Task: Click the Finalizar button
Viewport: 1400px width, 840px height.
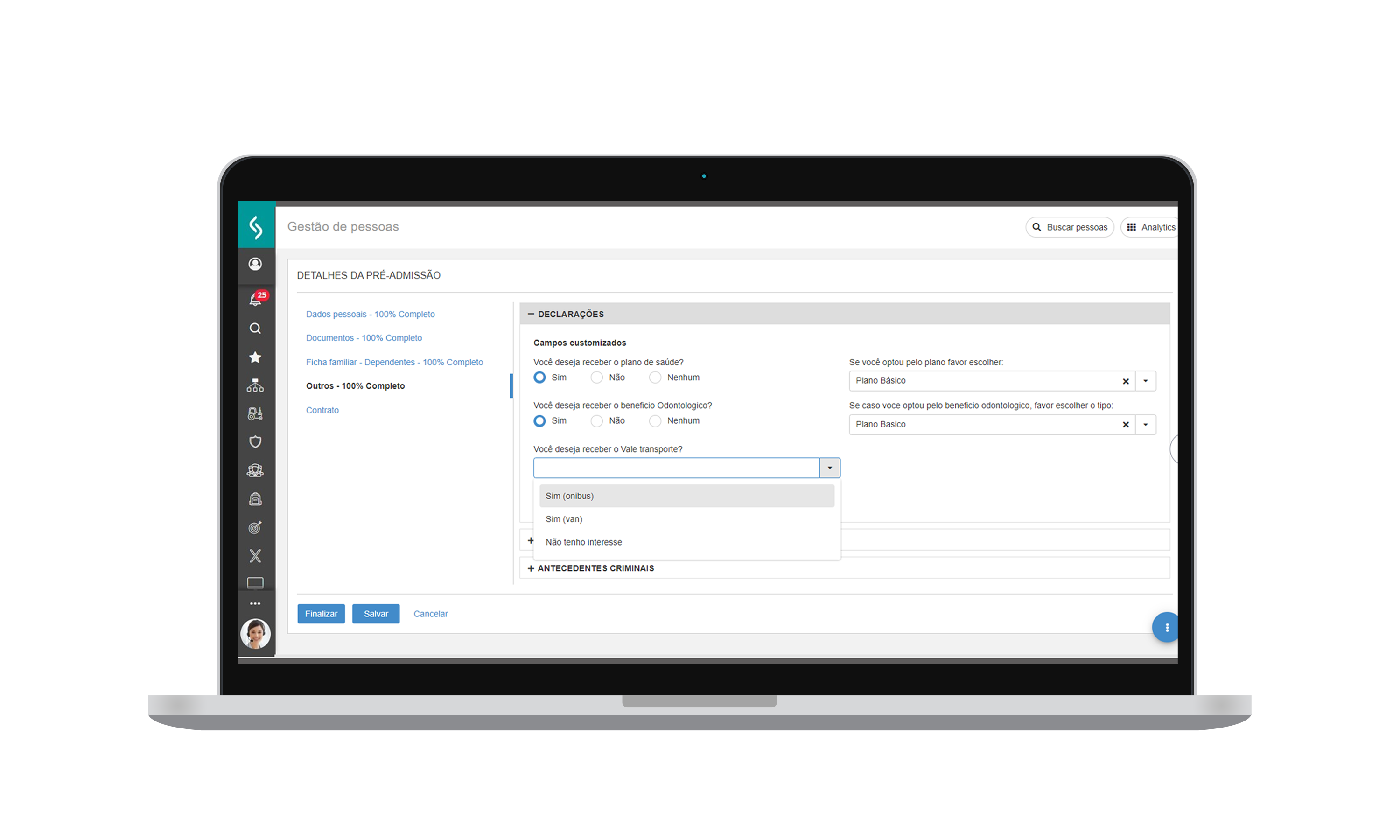Action: coord(321,614)
